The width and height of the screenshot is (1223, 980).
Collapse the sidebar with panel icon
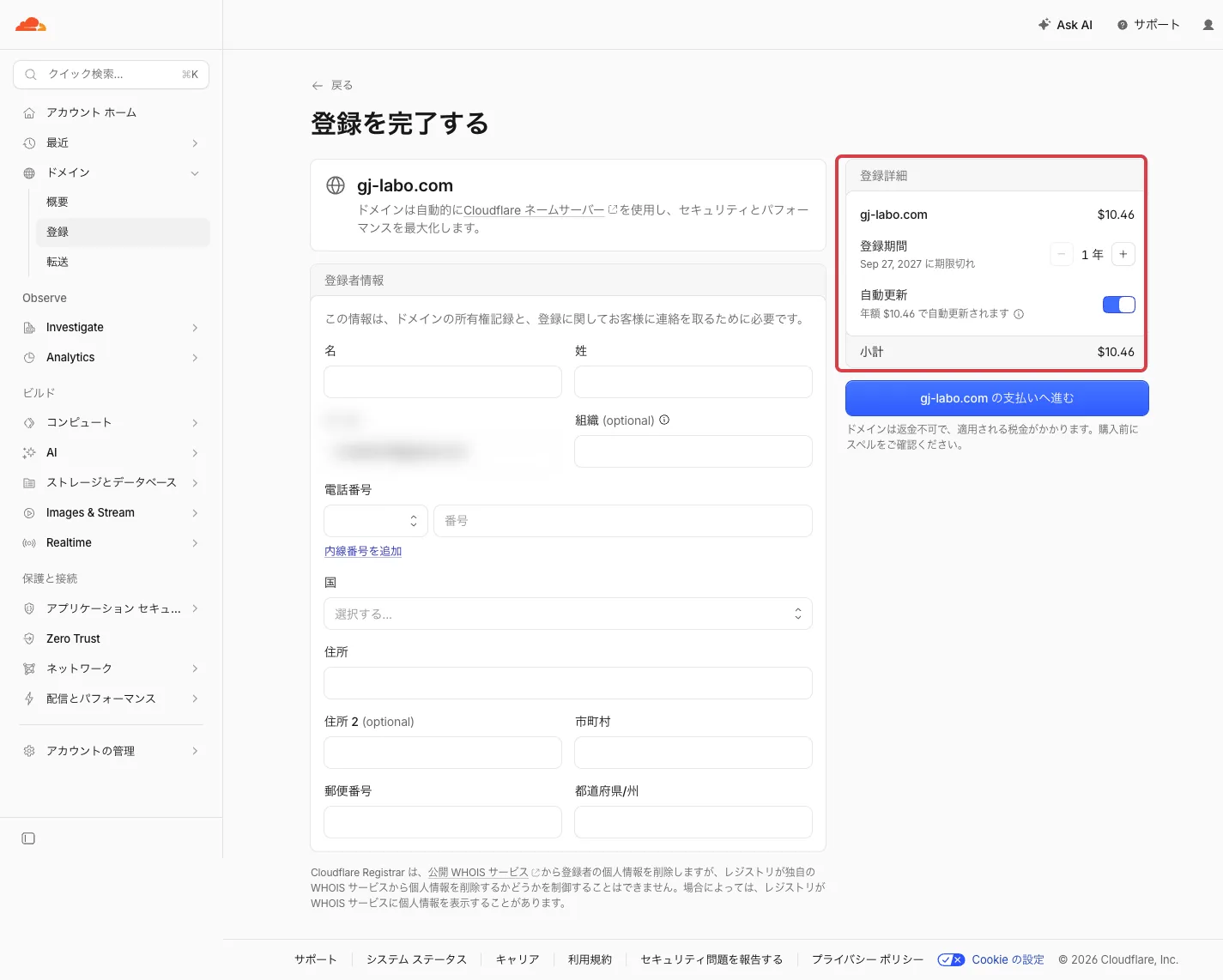(x=28, y=838)
